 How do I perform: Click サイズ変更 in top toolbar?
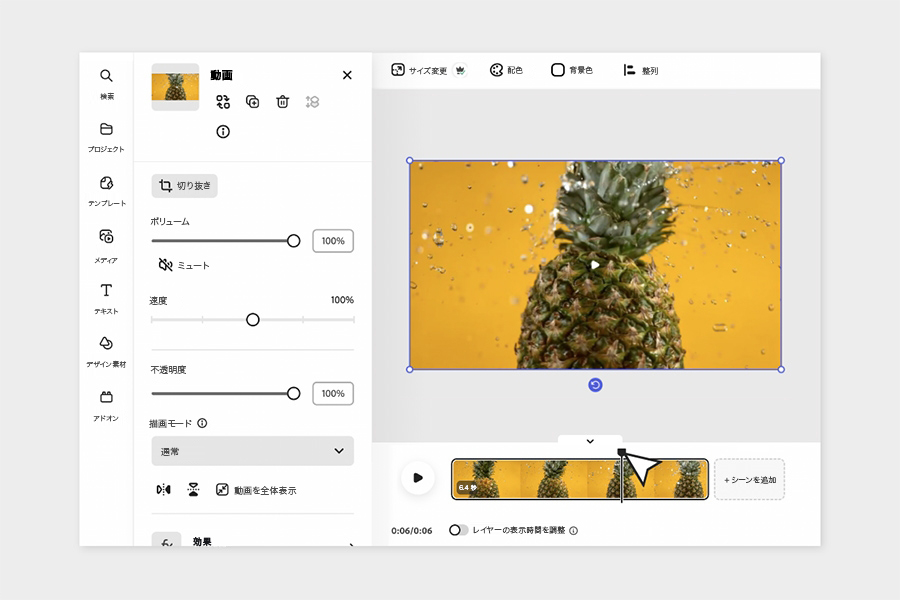pyautogui.click(x=419, y=70)
